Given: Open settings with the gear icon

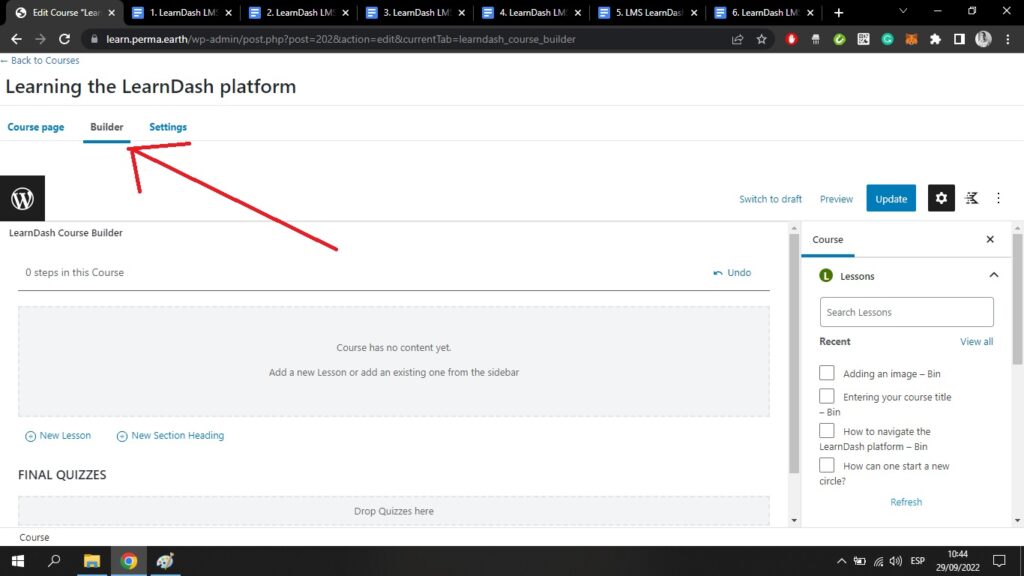Looking at the screenshot, I should [x=941, y=198].
